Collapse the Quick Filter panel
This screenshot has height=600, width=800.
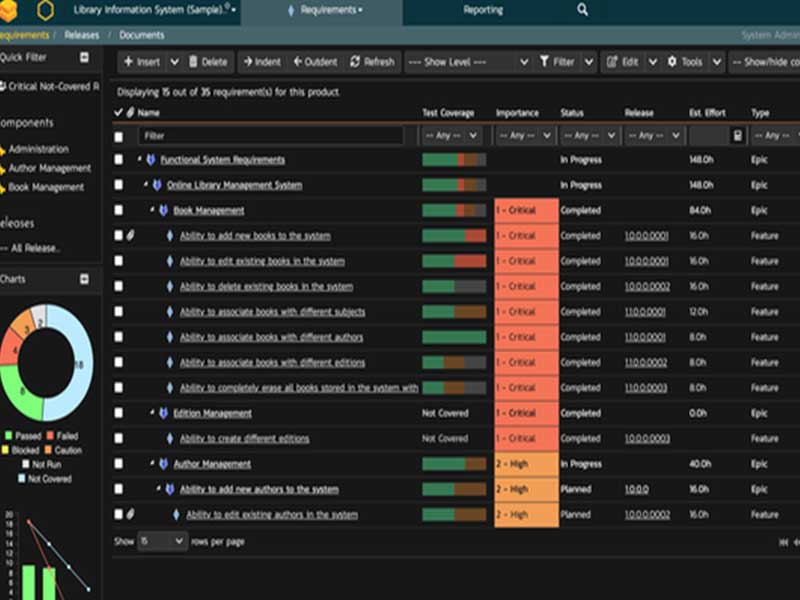point(84,58)
